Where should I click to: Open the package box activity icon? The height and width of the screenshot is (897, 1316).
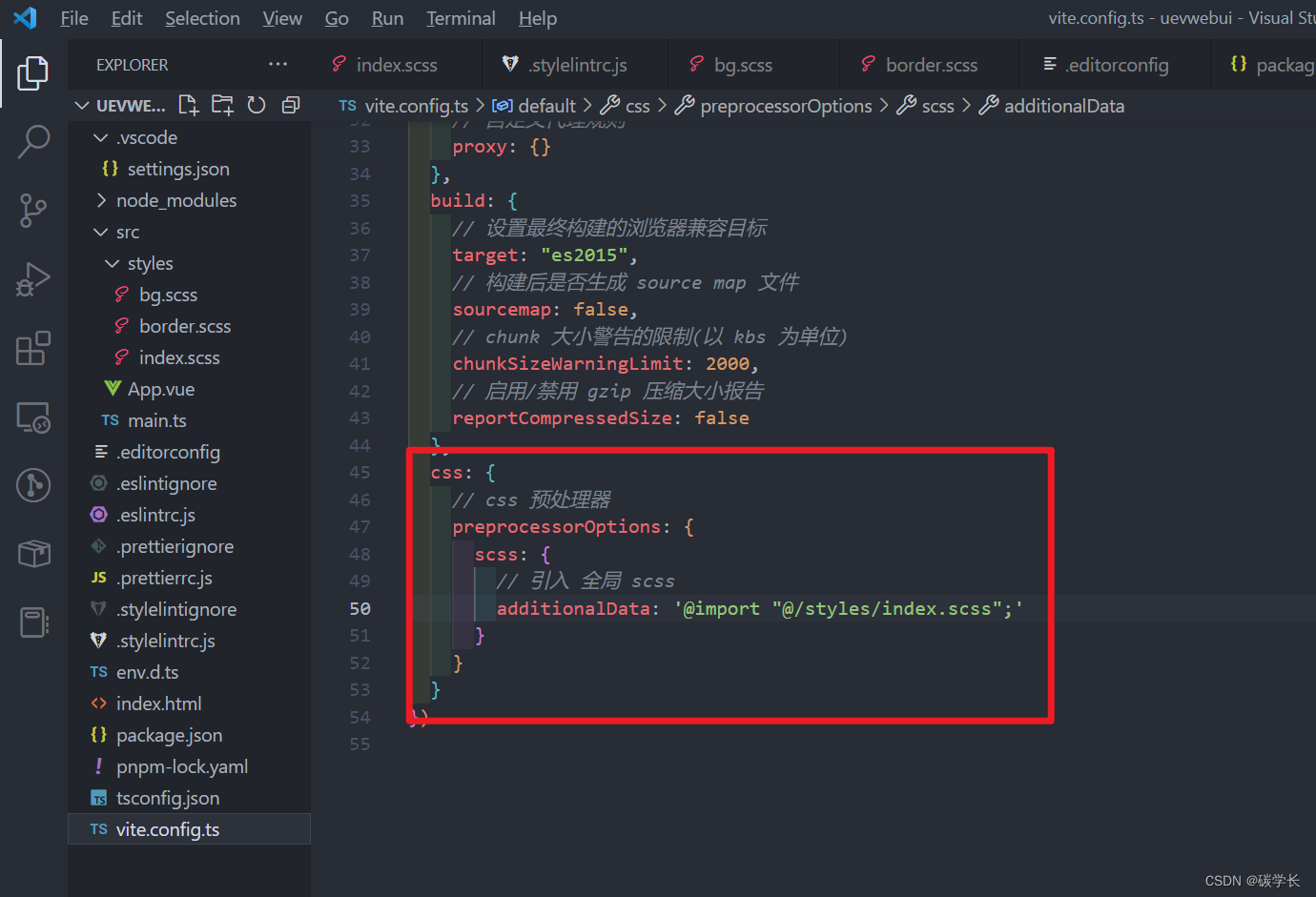[33, 554]
